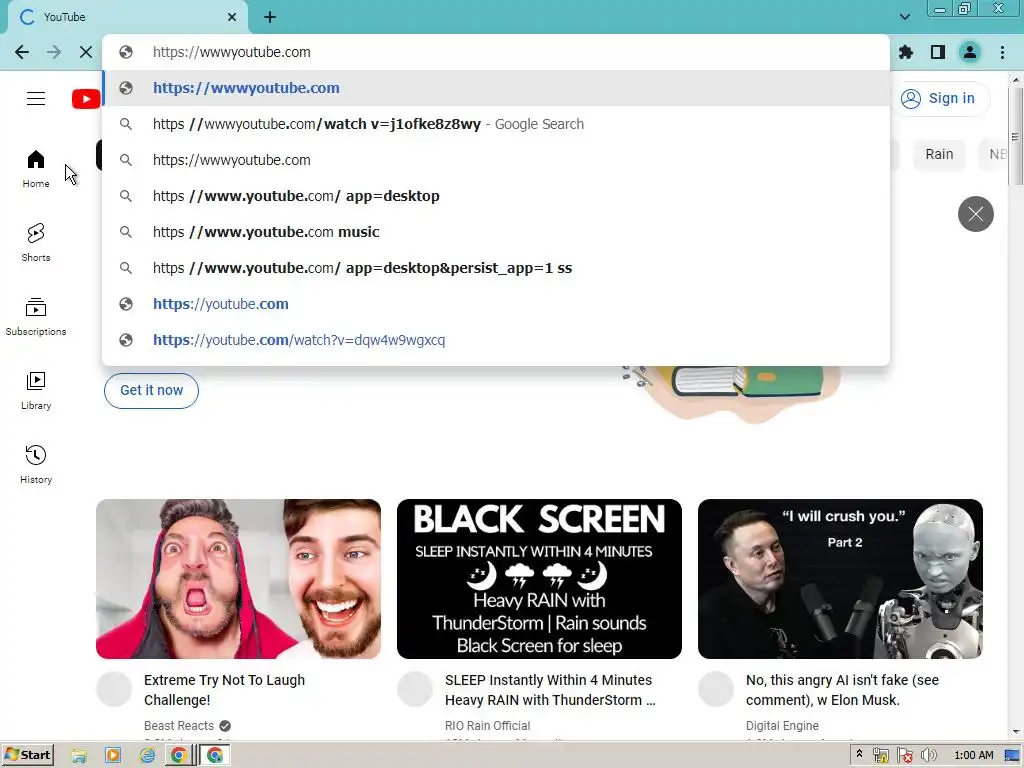The width and height of the screenshot is (1024, 768).
Task: Click title SLEEP Instantly Within 4 Minutes
Action: 550,690
